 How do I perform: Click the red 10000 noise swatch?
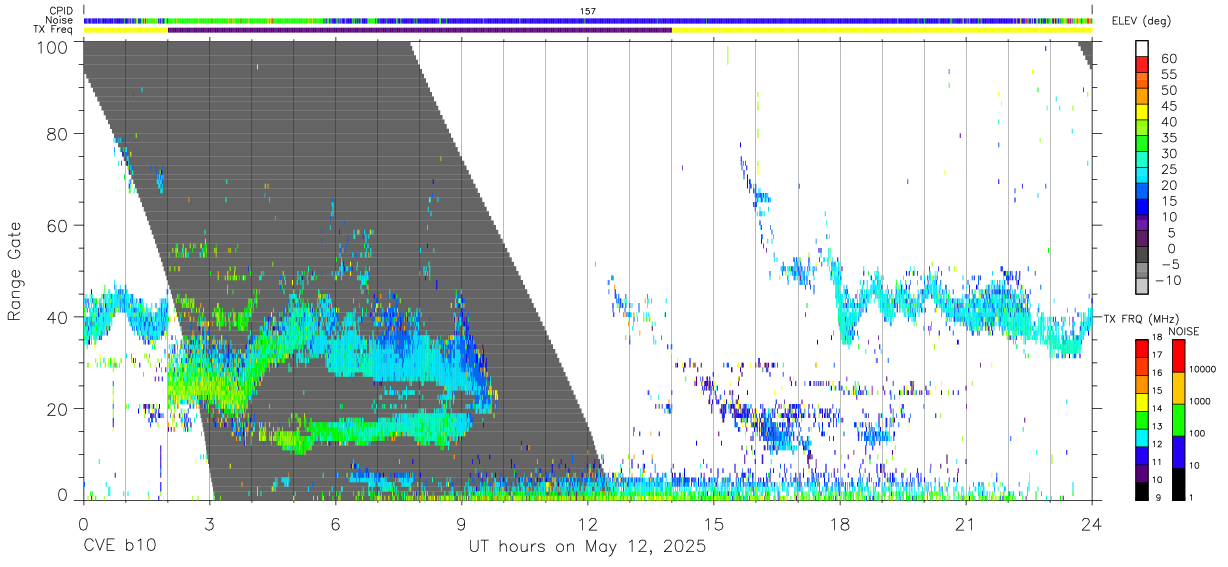[1178, 356]
